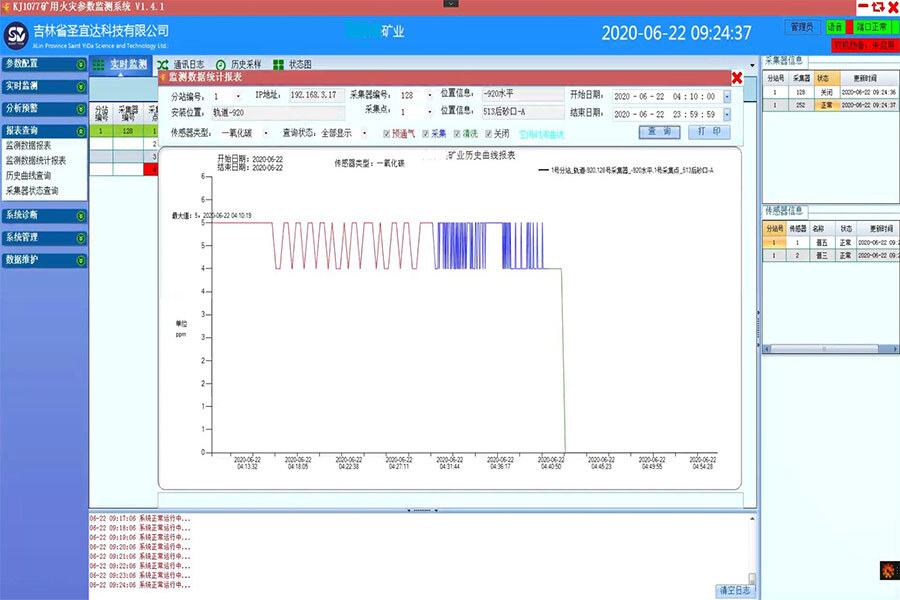The height and width of the screenshot is (600, 900).
Task: Open 采集器状态查询 from the sidebar menu
Action: point(32,190)
